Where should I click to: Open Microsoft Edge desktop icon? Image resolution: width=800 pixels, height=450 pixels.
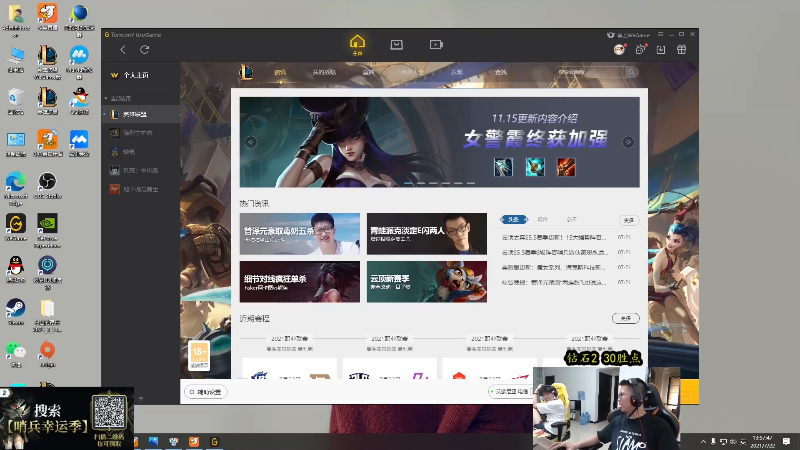[x=16, y=188]
